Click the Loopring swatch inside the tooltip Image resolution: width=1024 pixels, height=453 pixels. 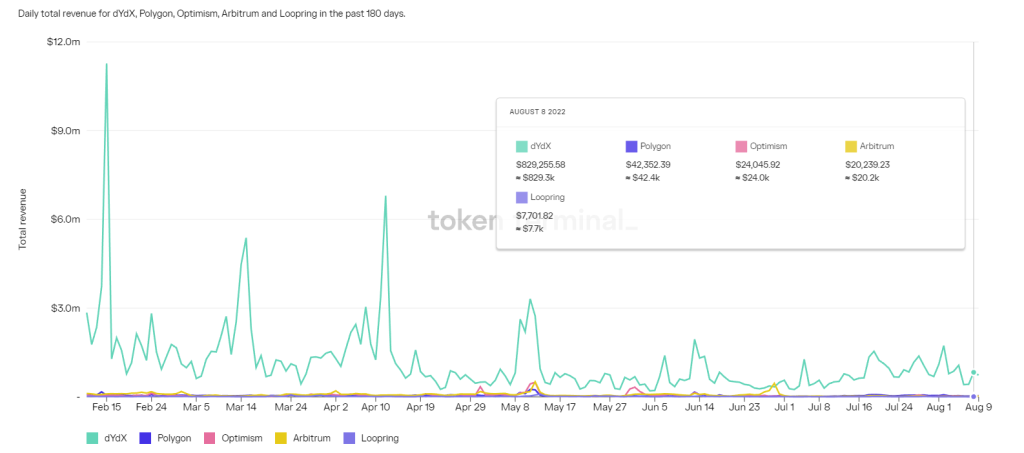click(x=521, y=196)
